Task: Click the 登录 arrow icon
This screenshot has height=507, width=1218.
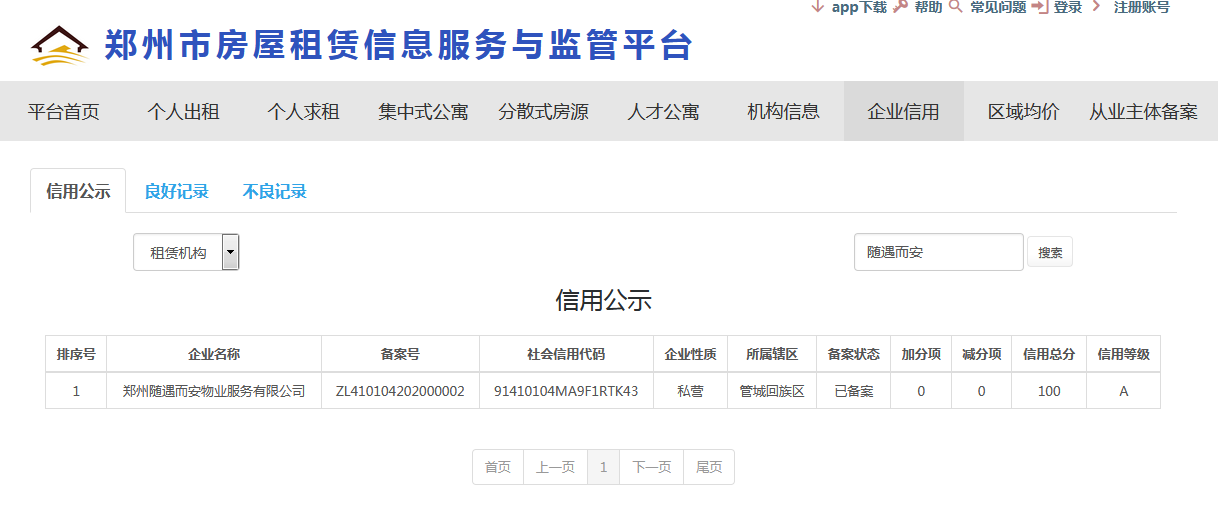Action: 1039,6
